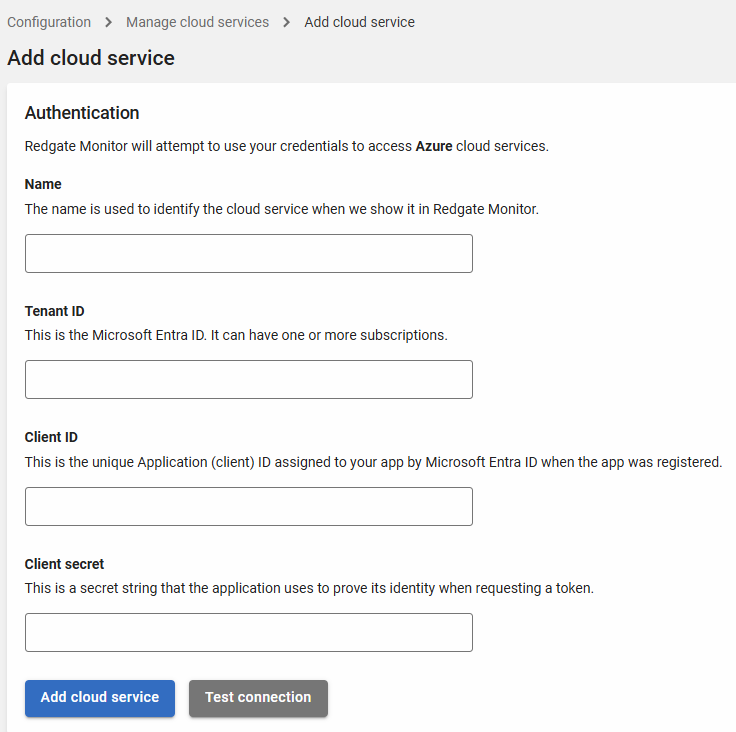Click into the Tenant ID text box
736x732 pixels.
[248, 380]
